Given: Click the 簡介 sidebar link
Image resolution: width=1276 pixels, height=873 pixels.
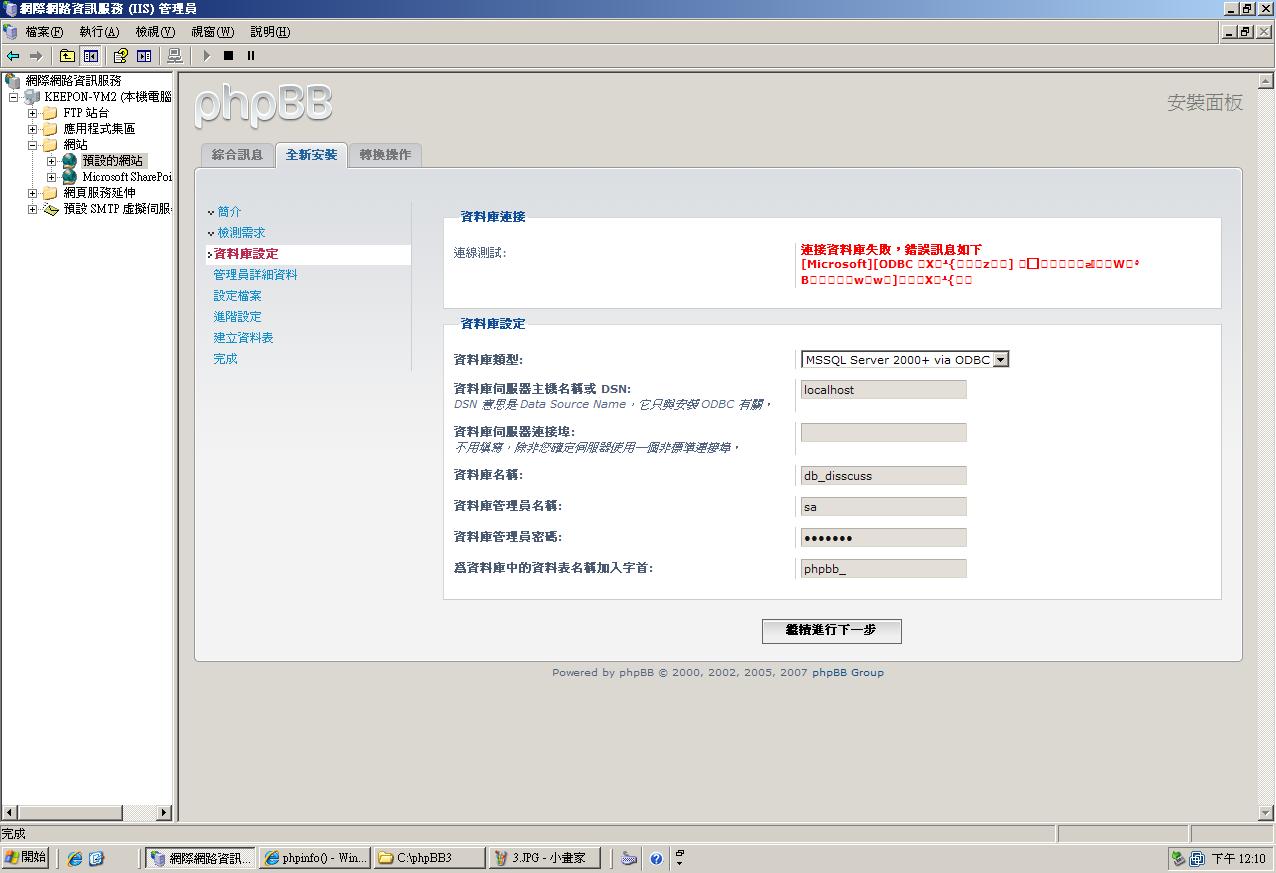Looking at the screenshot, I should tap(229, 212).
